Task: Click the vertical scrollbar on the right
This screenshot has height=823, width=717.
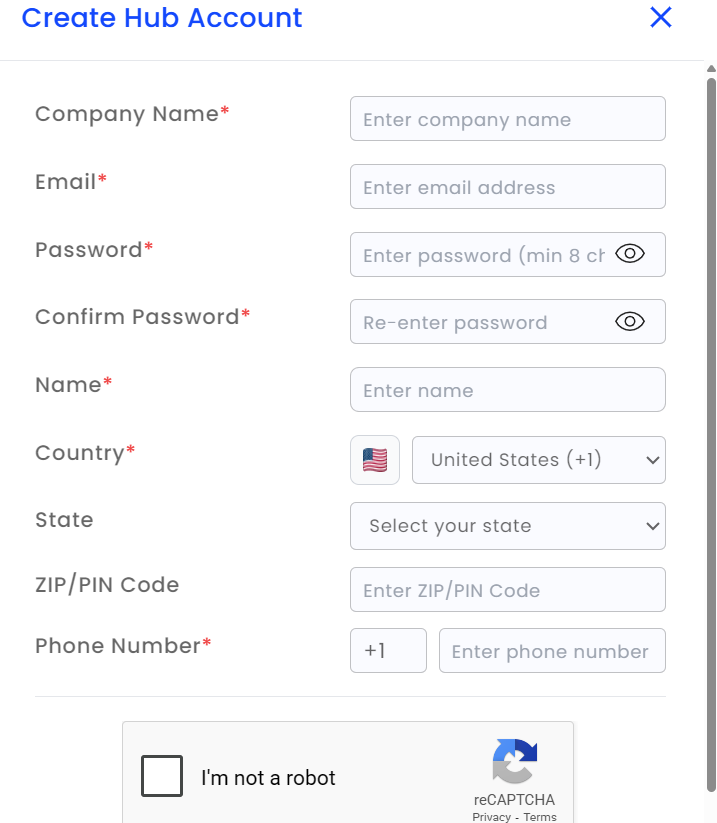Action: pyautogui.click(x=711, y=400)
